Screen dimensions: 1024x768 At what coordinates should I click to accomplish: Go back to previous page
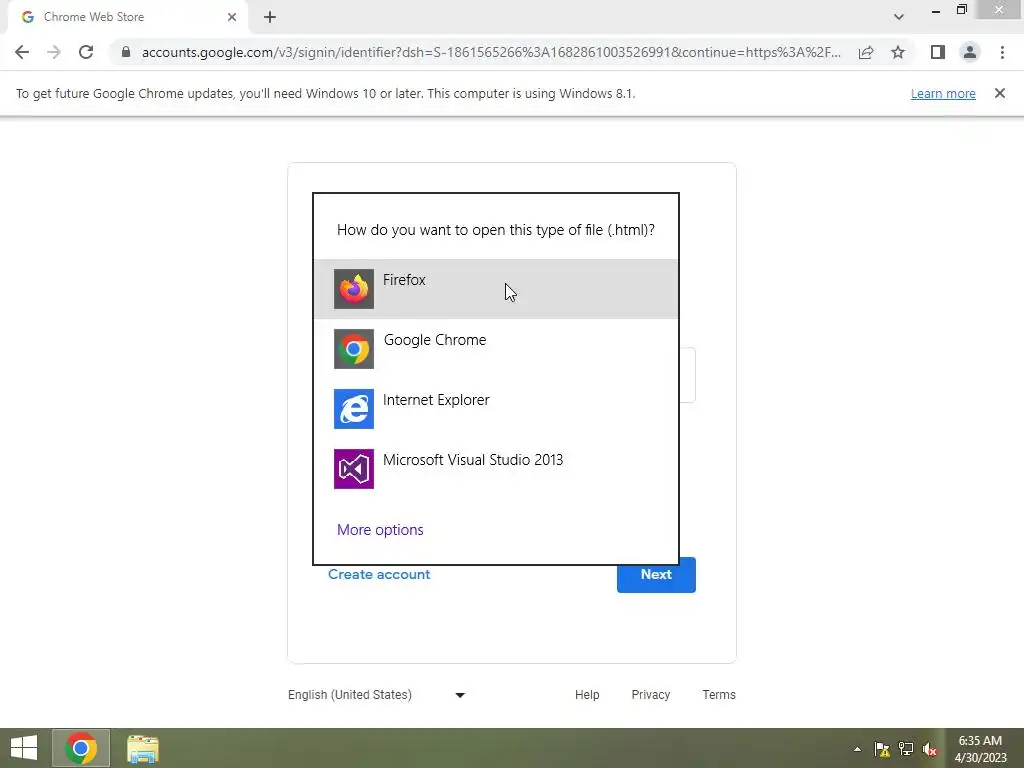tap(22, 52)
